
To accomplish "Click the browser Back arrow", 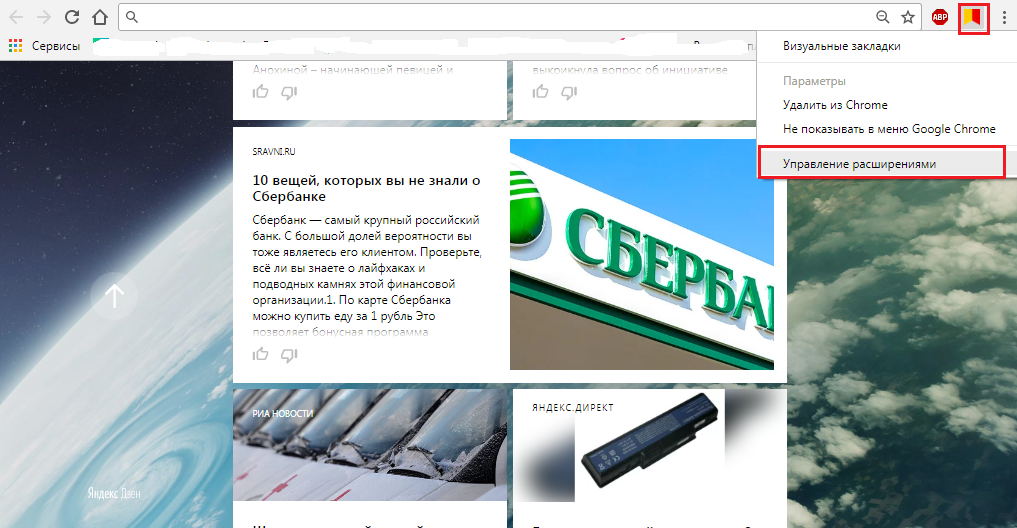I will (x=16, y=17).
